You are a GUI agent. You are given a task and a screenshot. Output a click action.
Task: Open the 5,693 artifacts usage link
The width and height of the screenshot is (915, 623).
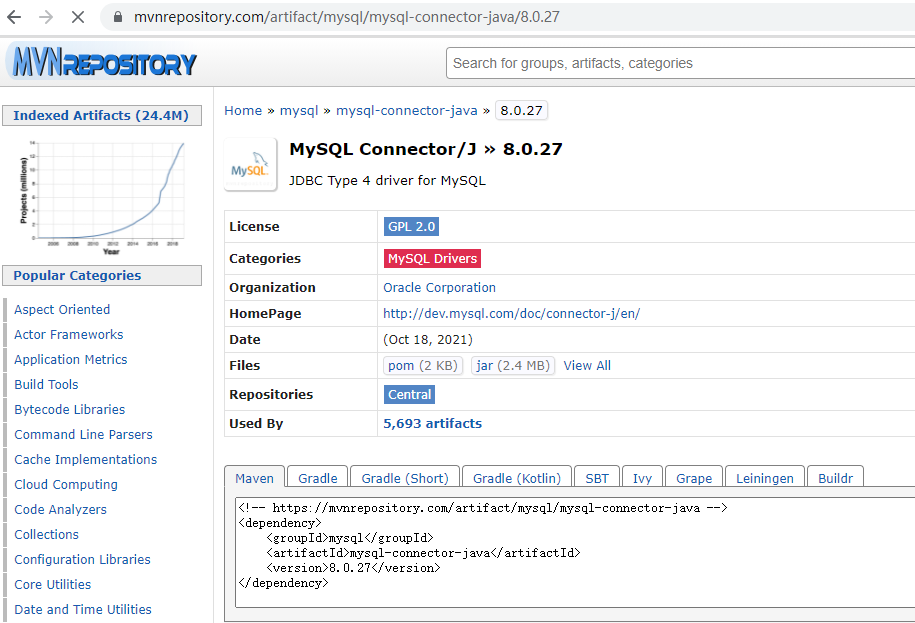point(432,424)
